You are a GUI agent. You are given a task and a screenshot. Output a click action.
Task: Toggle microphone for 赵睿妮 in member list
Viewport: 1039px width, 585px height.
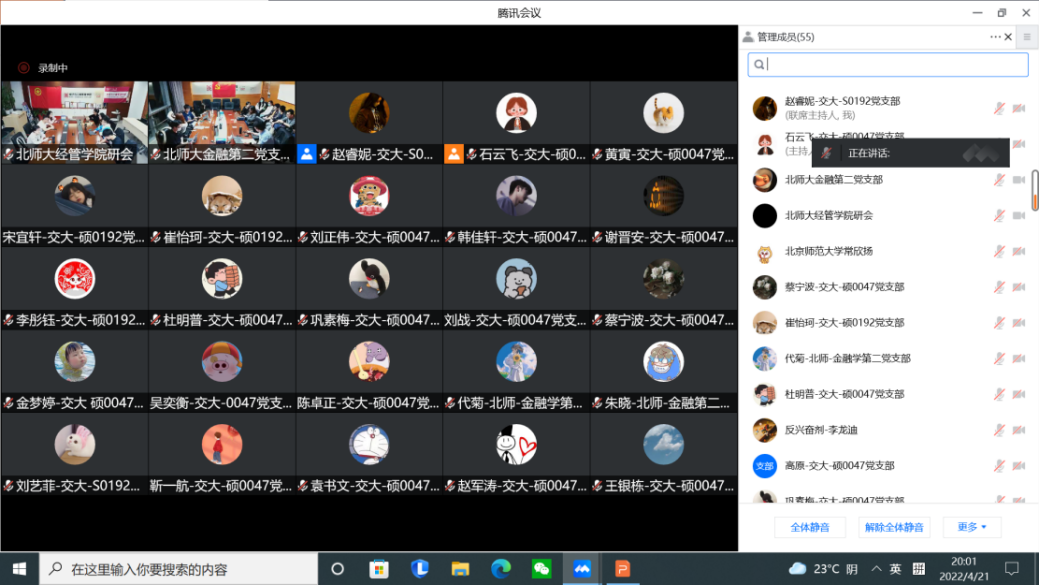pos(998,108)
